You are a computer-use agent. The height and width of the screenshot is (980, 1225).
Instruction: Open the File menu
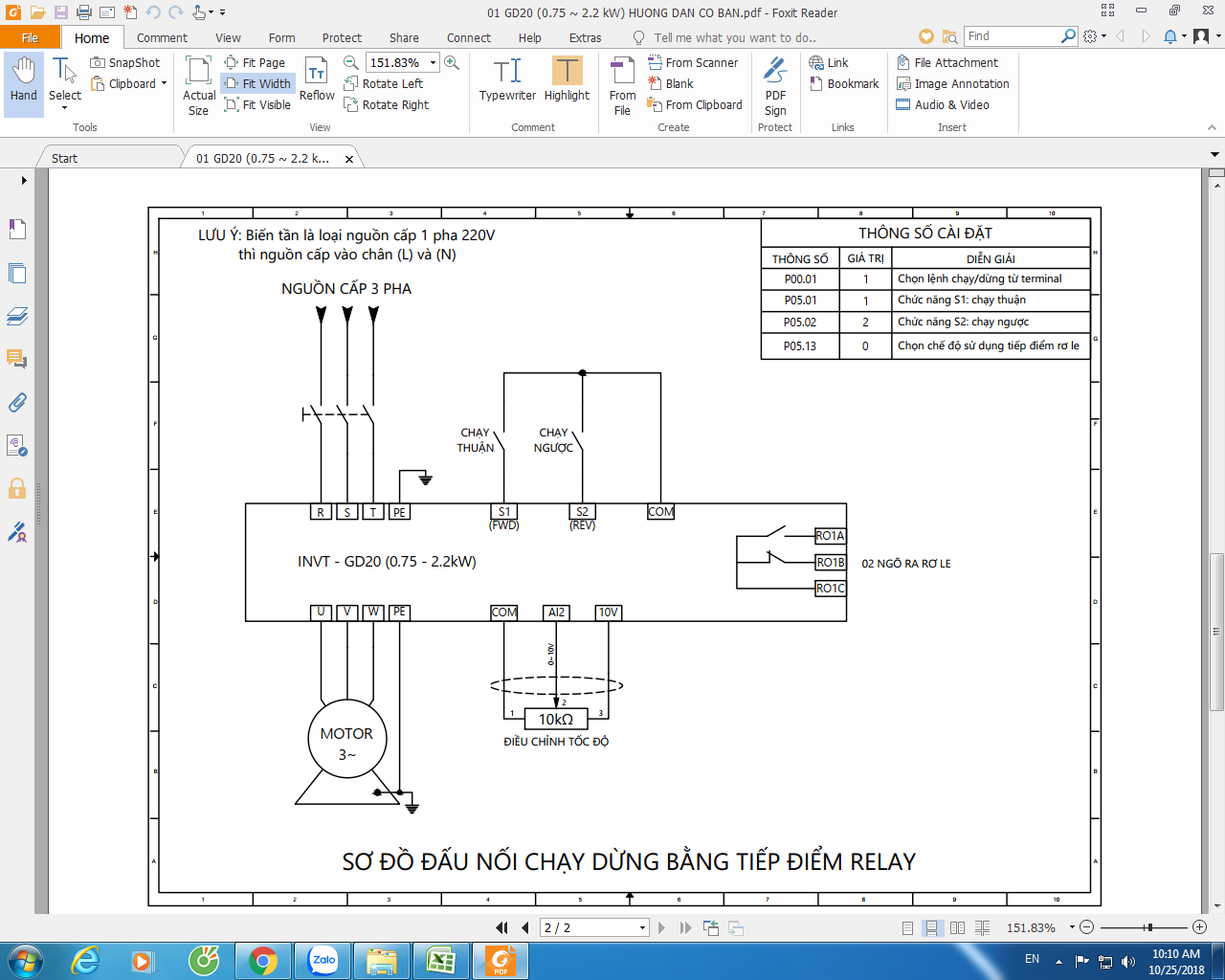point(31,37)
